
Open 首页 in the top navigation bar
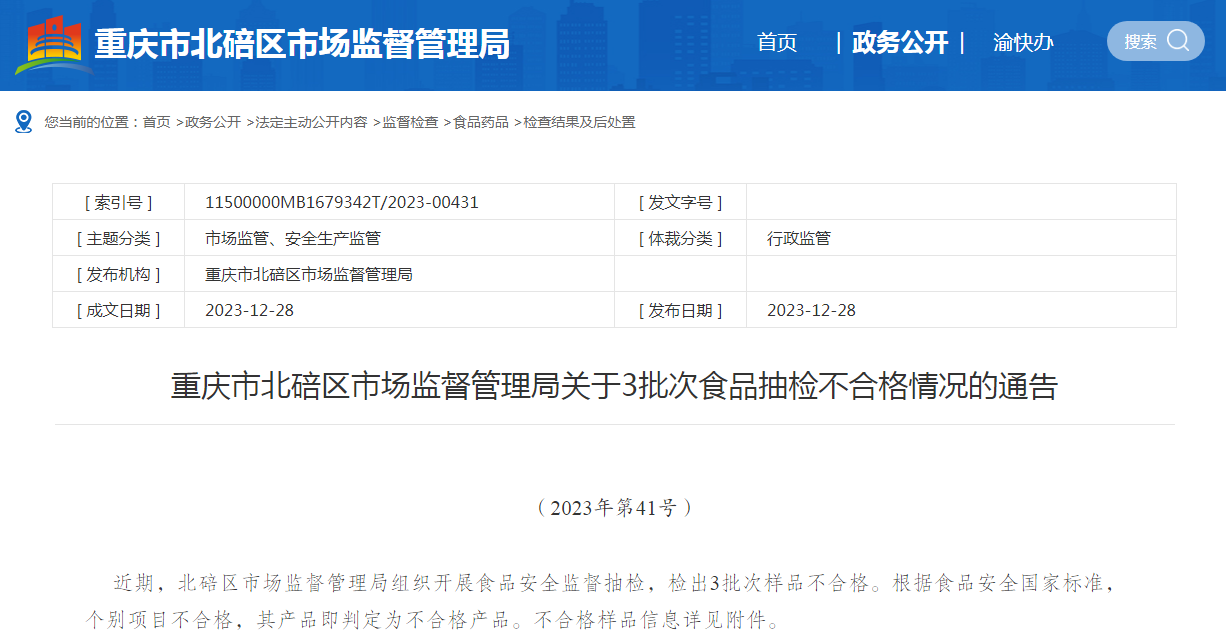pos(777,43)
